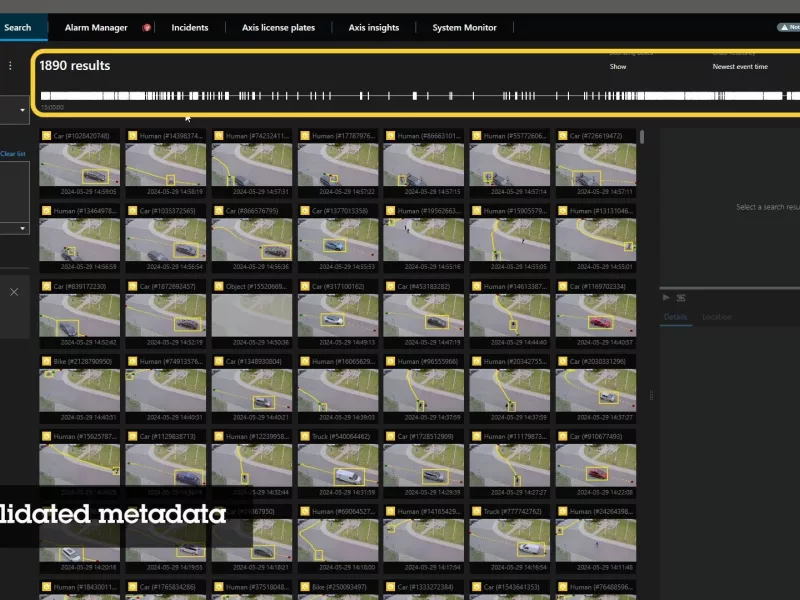Switch to the Location tab in the preview

(716, 317)
